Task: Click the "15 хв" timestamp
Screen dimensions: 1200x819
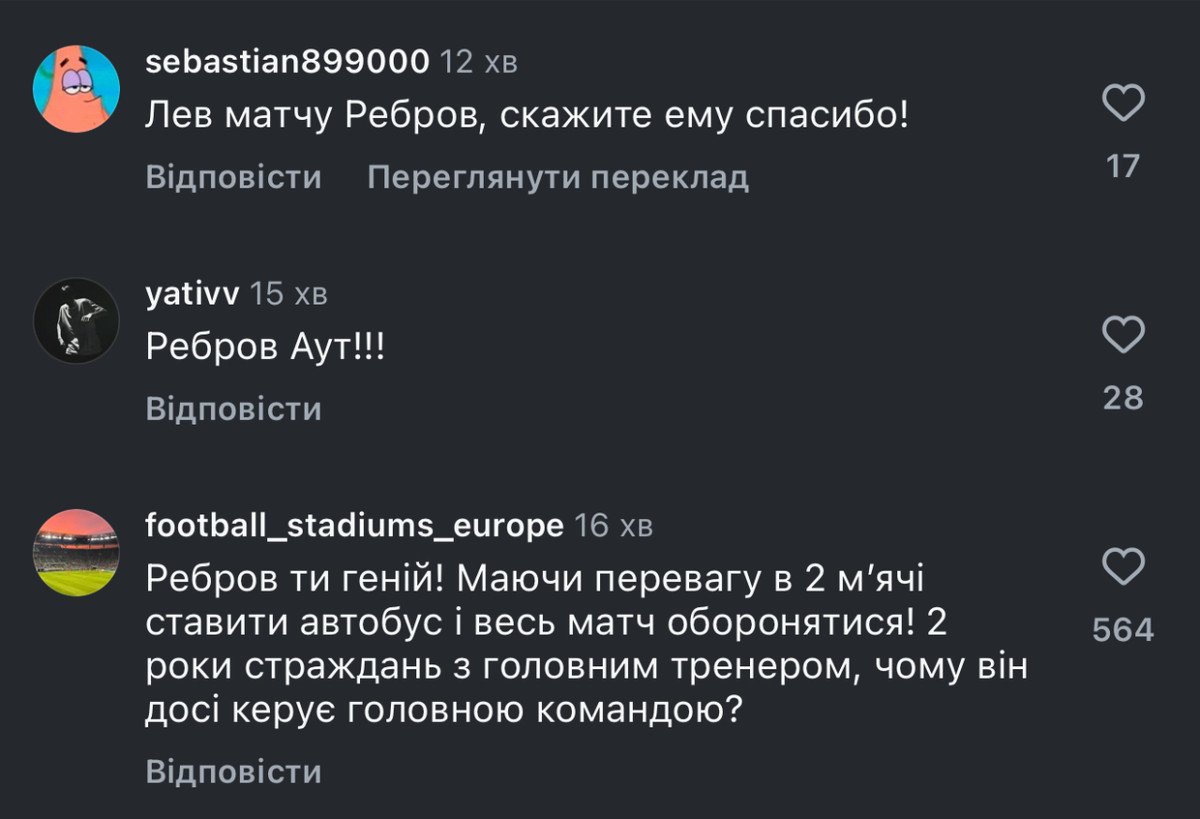Action: [288, 294]
